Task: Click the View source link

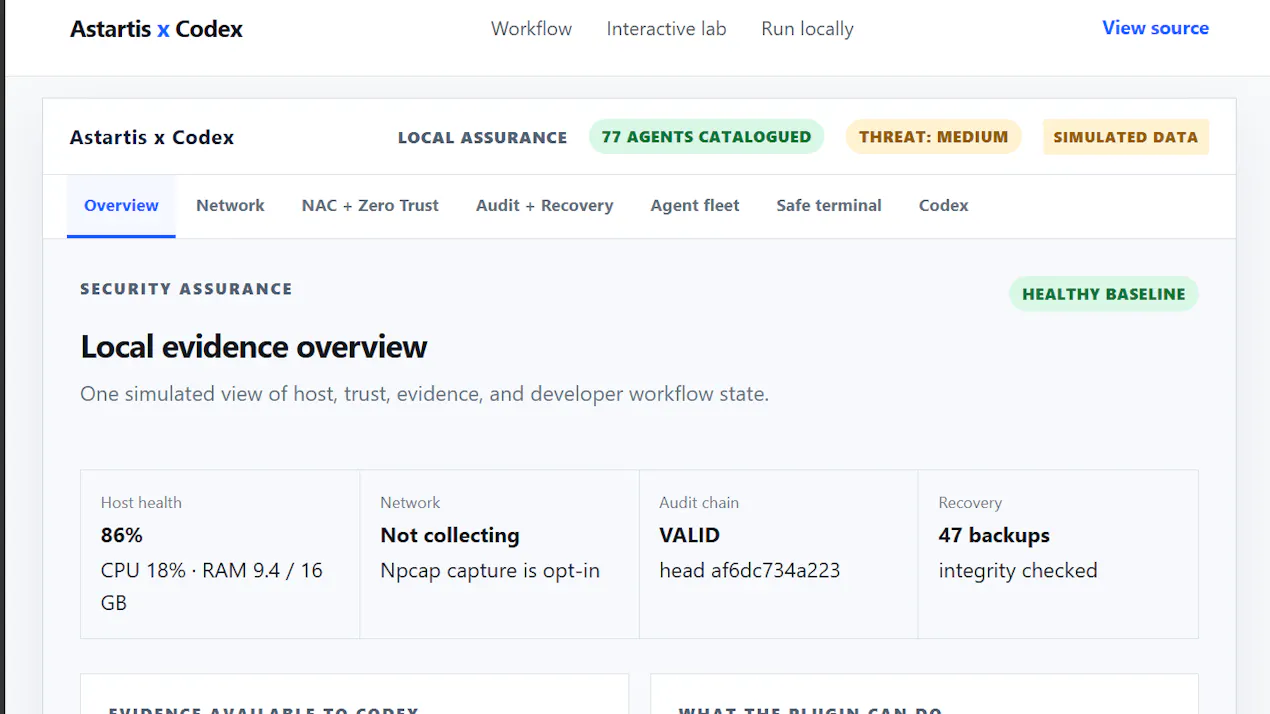Action: pyautogui.click(x=1155, y=28)
